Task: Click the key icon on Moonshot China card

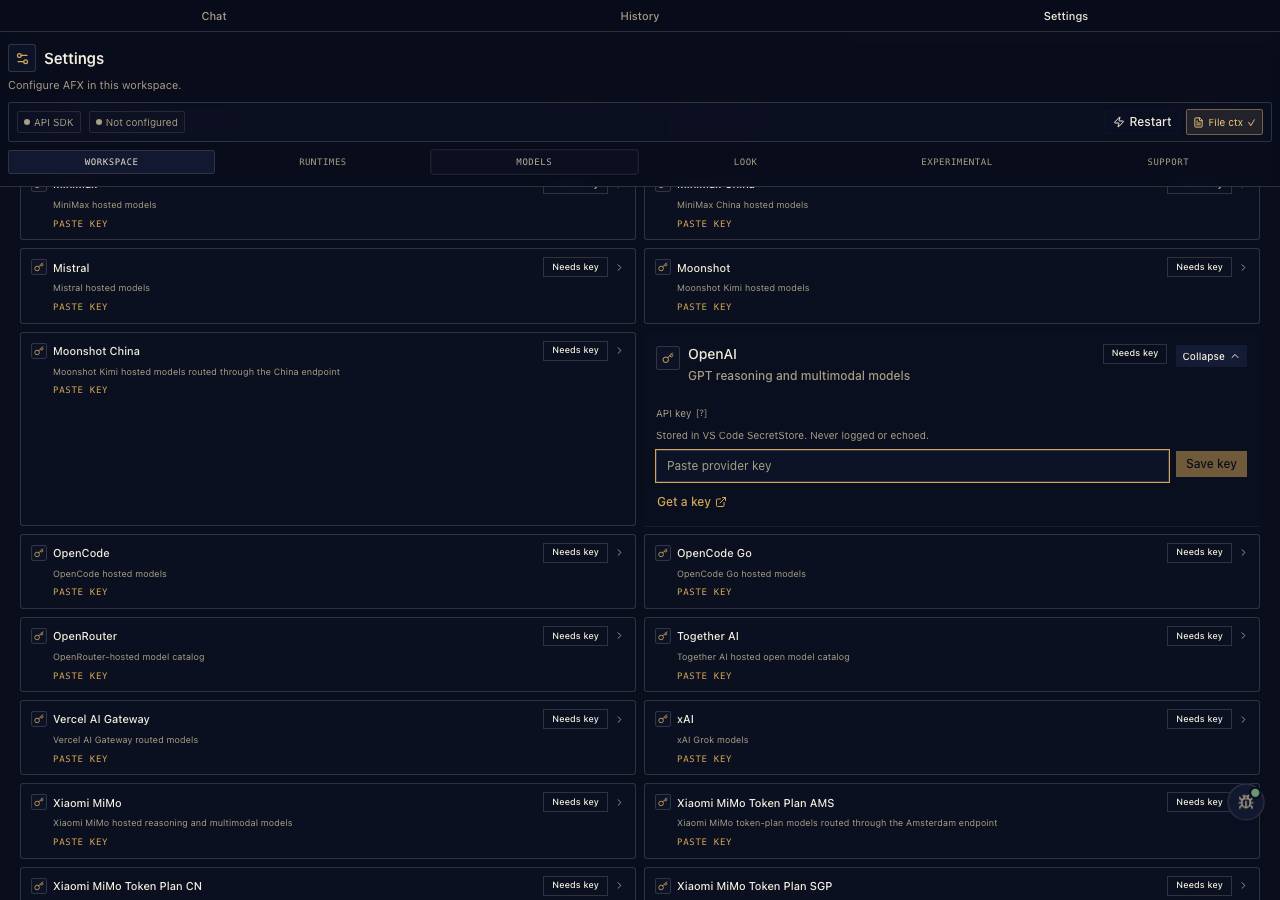Action: [x=39, y=351]
